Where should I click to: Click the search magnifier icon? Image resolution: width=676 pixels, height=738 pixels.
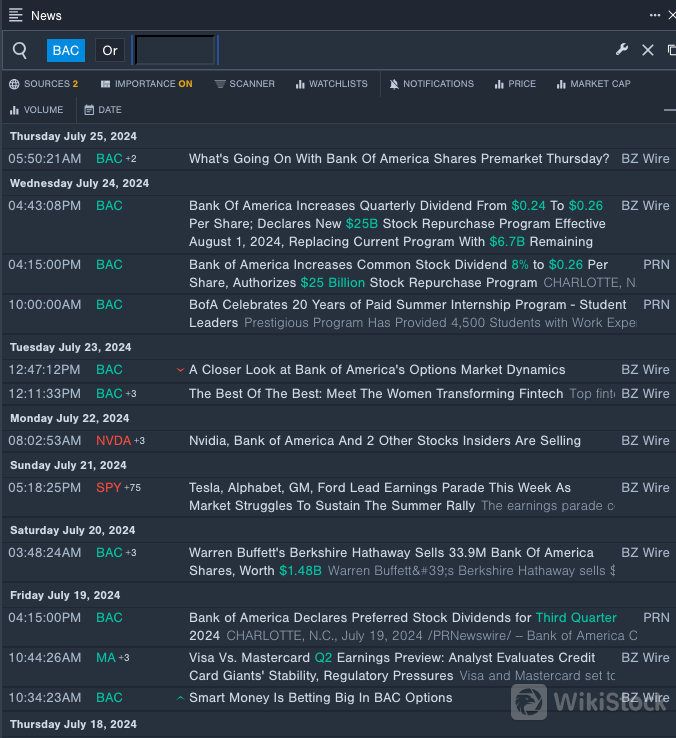(20, 50)
